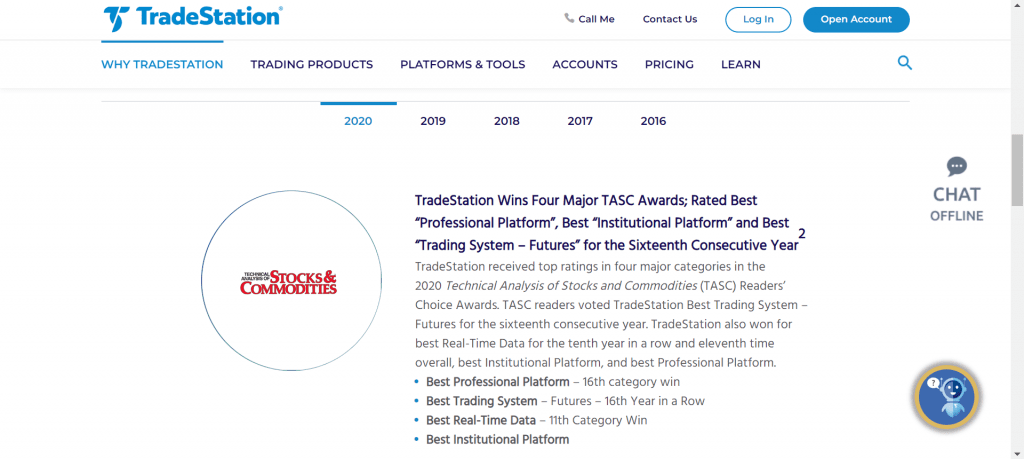
Task: Select the 2020 awards tab
Action: 358,121
